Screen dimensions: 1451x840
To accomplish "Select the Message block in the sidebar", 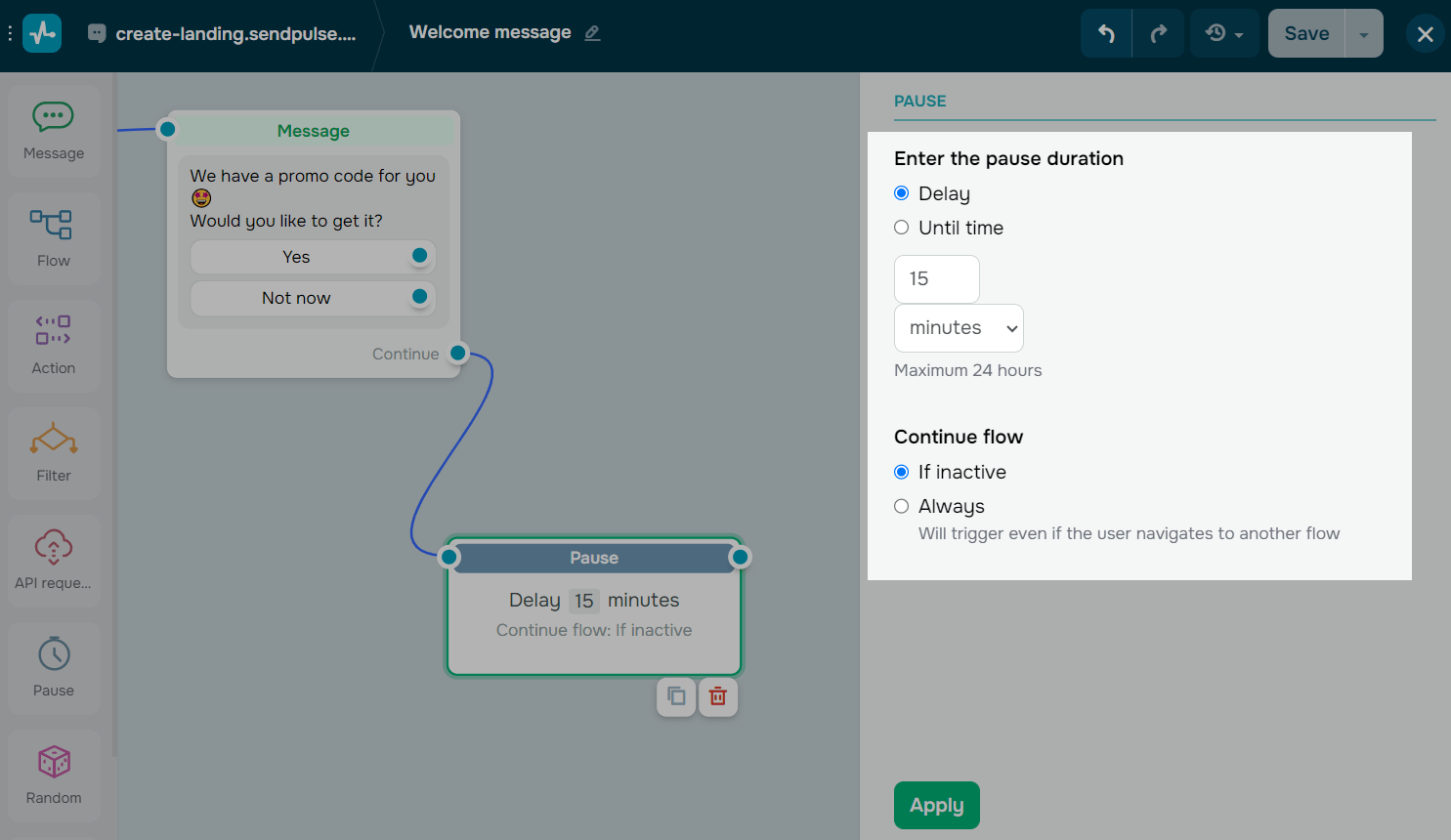I will point(54,130).
